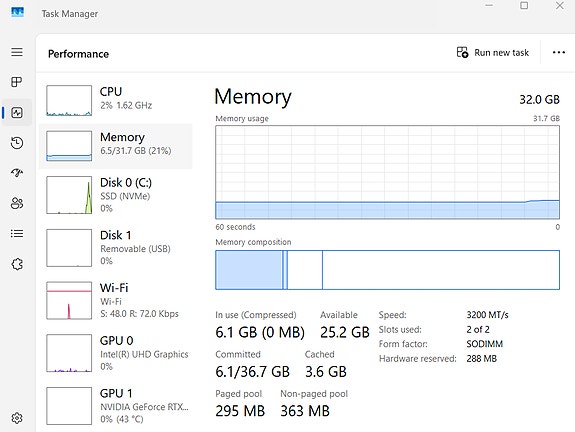This screenshot has height=432, width=575.
Task: Open the hamburger navigation menu
Action: (x=17, y=52)
